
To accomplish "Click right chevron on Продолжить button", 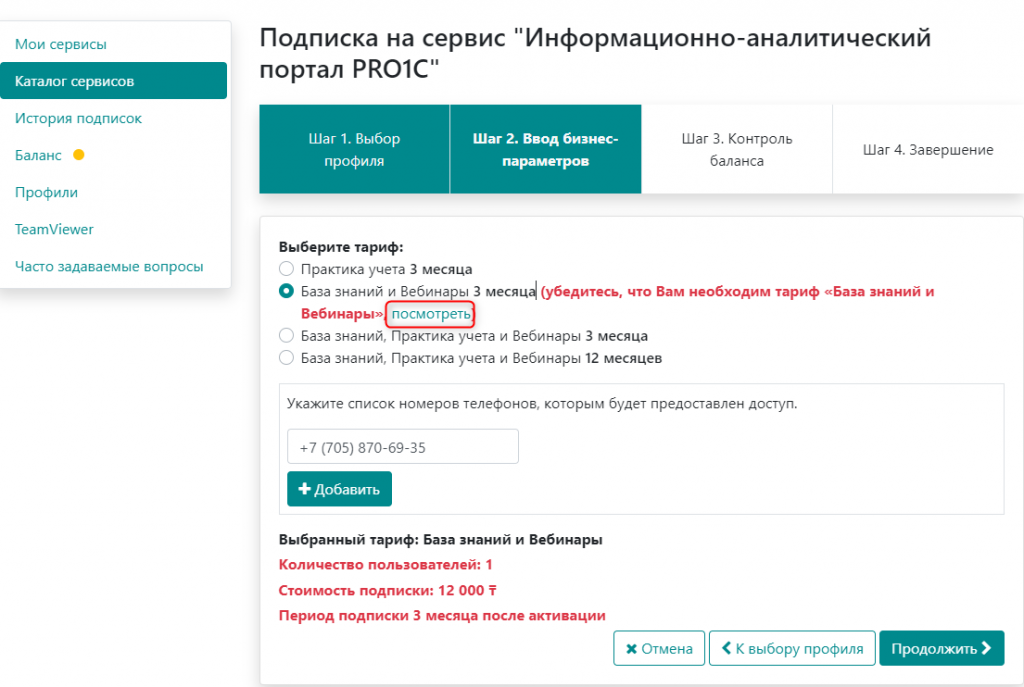I will coord(986,648).
